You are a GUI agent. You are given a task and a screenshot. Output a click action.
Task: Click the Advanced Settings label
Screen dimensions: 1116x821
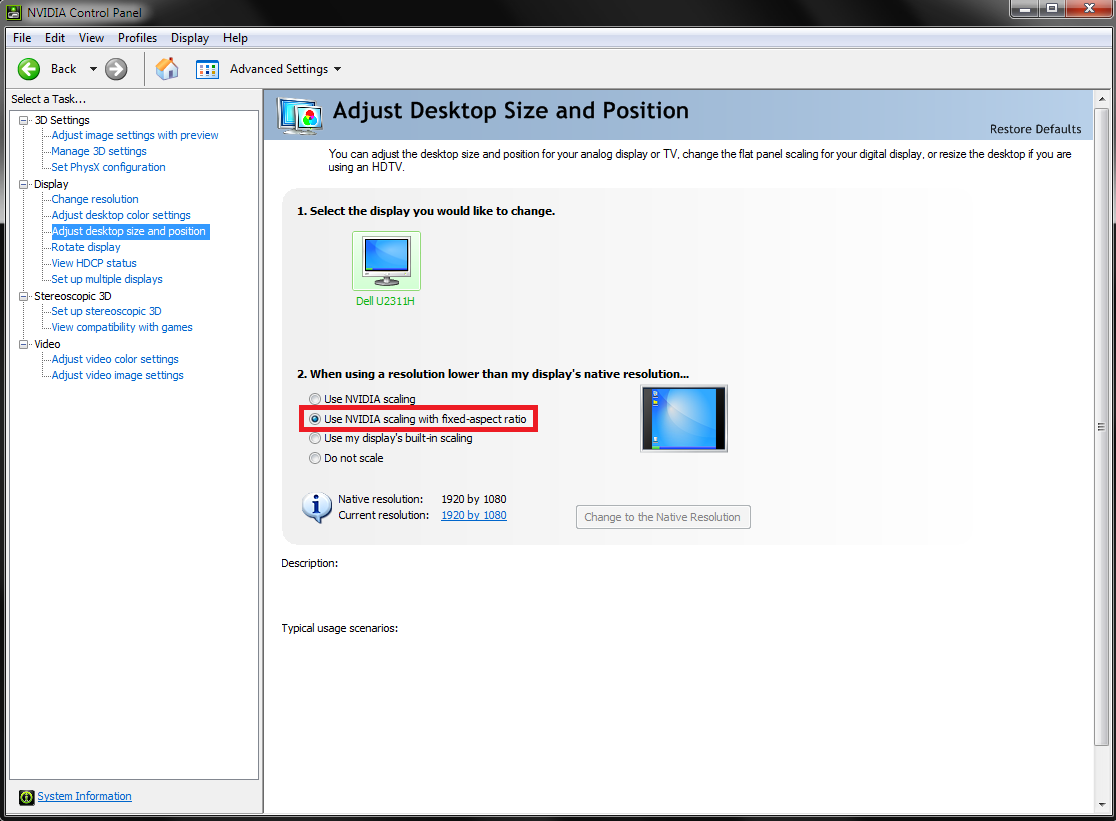coord(279,69)
